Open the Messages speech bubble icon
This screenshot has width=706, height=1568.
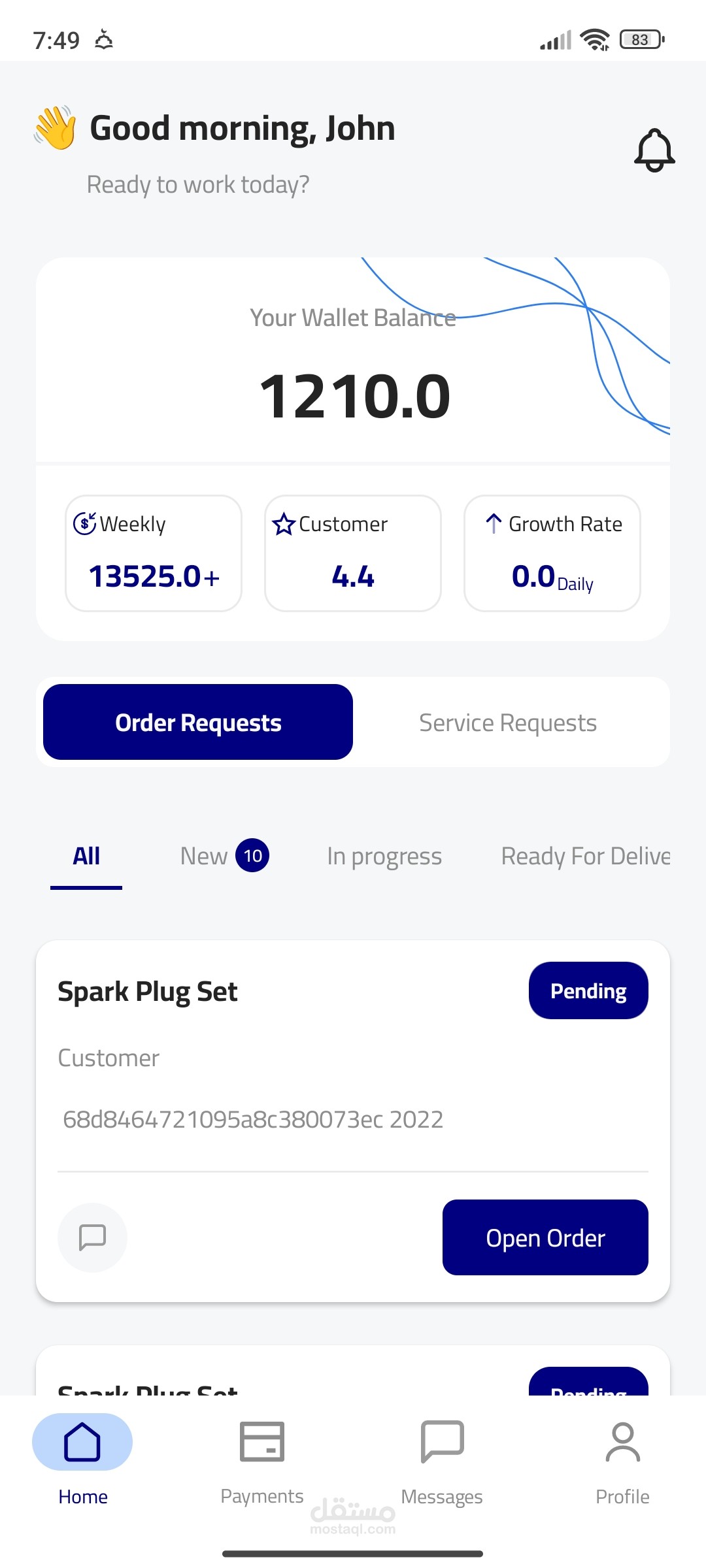pos(442,1441)
